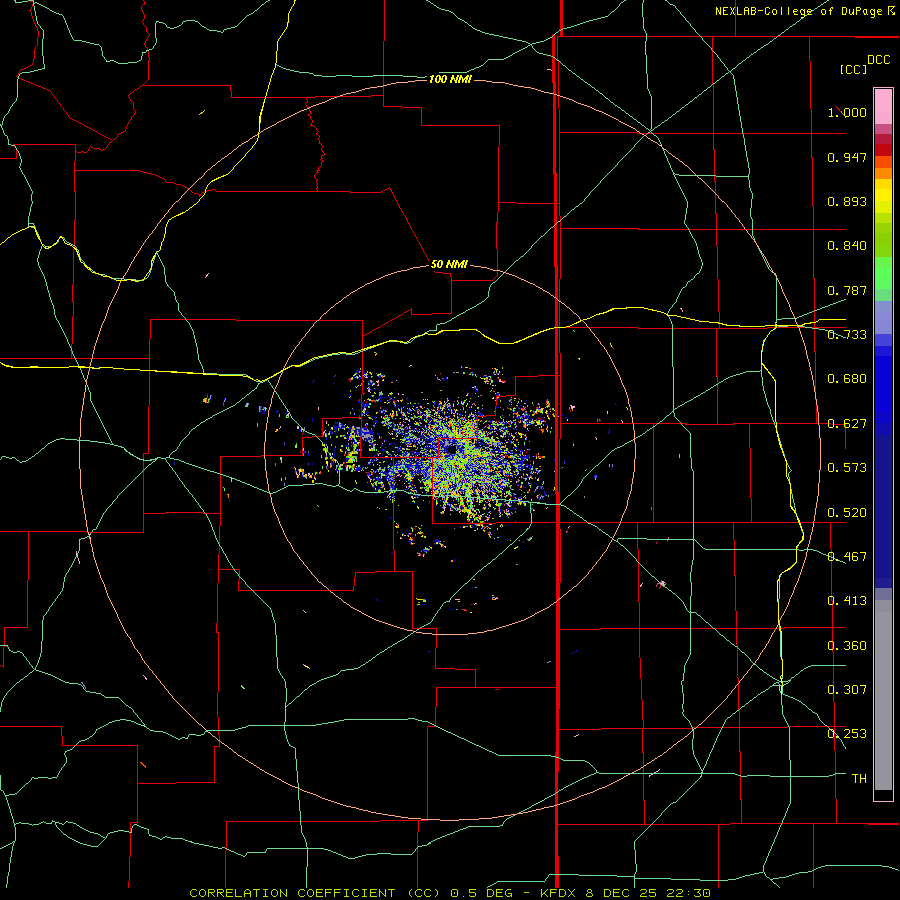Click the [CC] units label

(853, 69)
